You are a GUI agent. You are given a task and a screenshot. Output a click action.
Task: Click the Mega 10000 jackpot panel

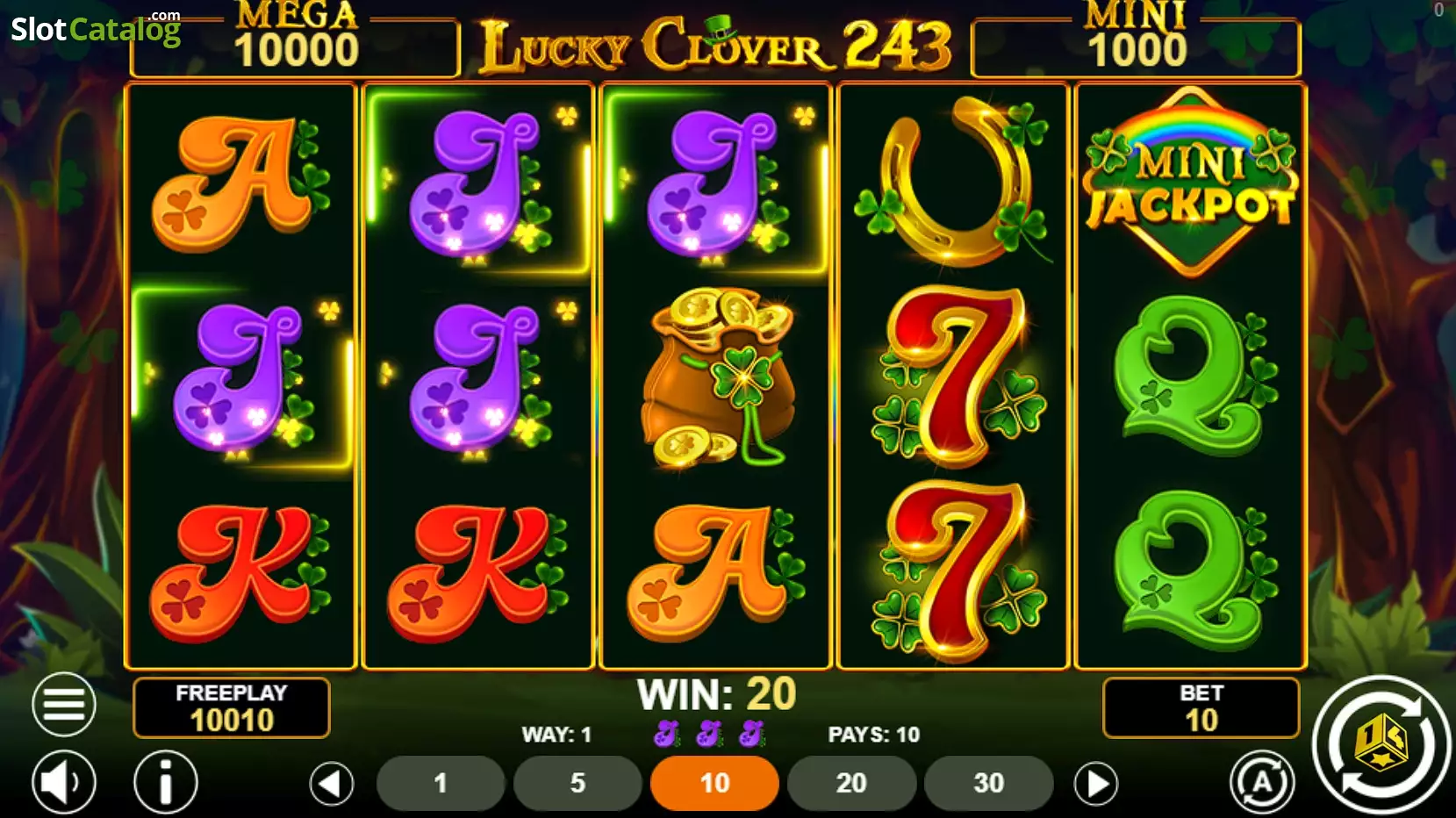pyautogui.click(x=296, y=39)
